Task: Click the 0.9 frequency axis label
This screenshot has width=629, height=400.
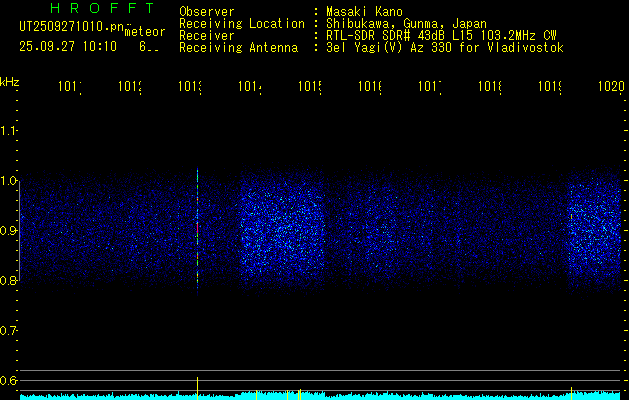Action: click(x=8, y=230)
